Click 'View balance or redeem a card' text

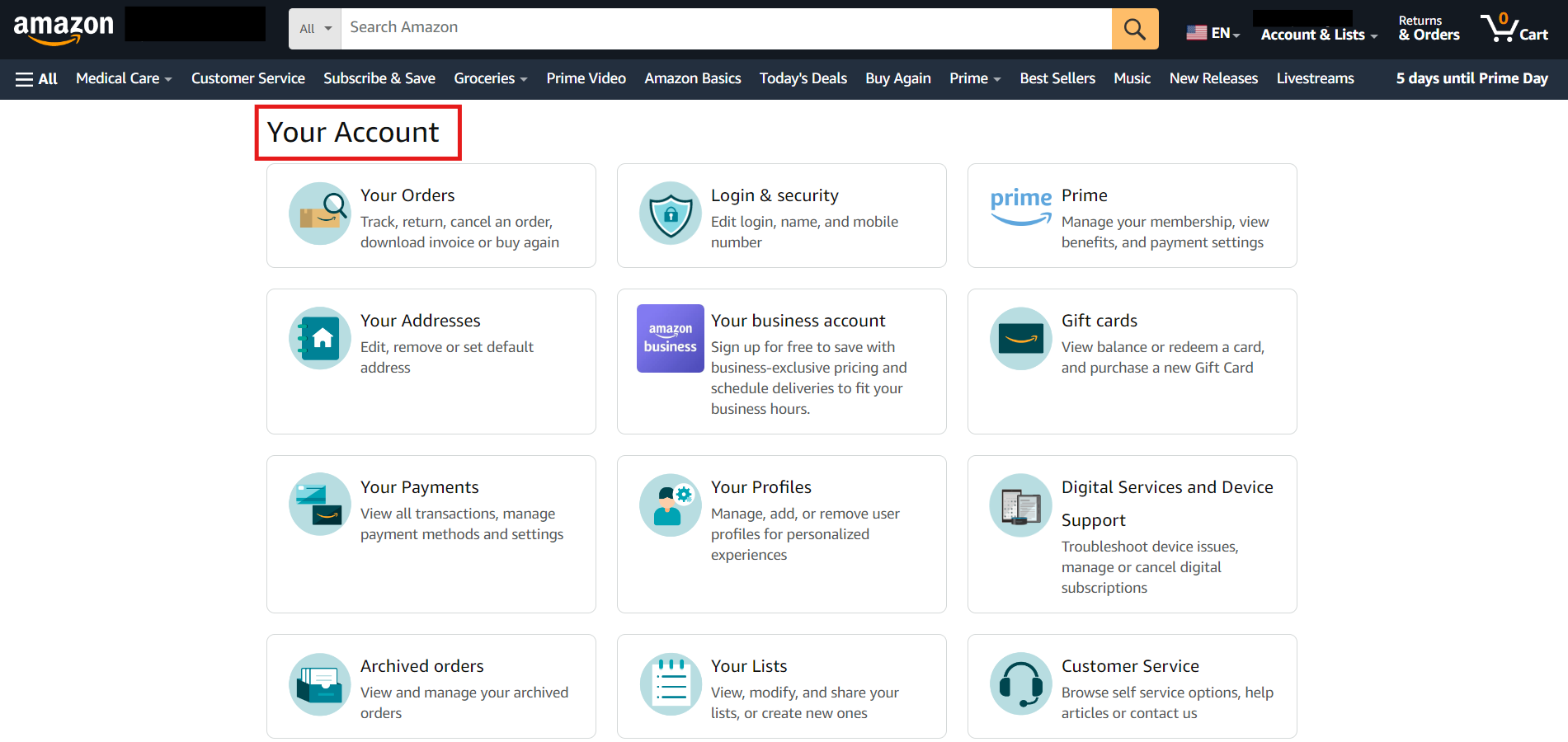pos(1163,358)
